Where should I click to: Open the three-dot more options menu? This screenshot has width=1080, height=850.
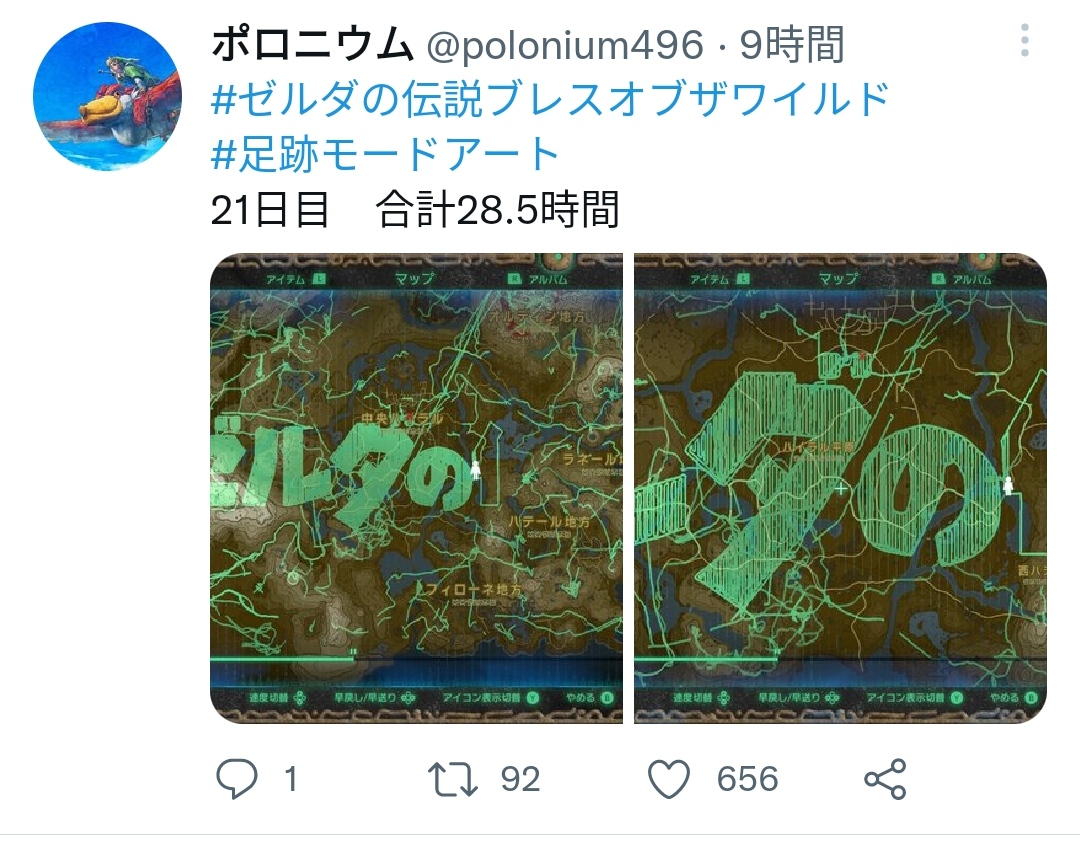point(1025,40)
